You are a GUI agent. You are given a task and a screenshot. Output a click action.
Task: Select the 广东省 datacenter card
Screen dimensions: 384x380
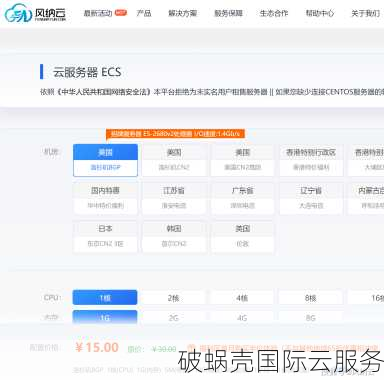click(243, 198)
